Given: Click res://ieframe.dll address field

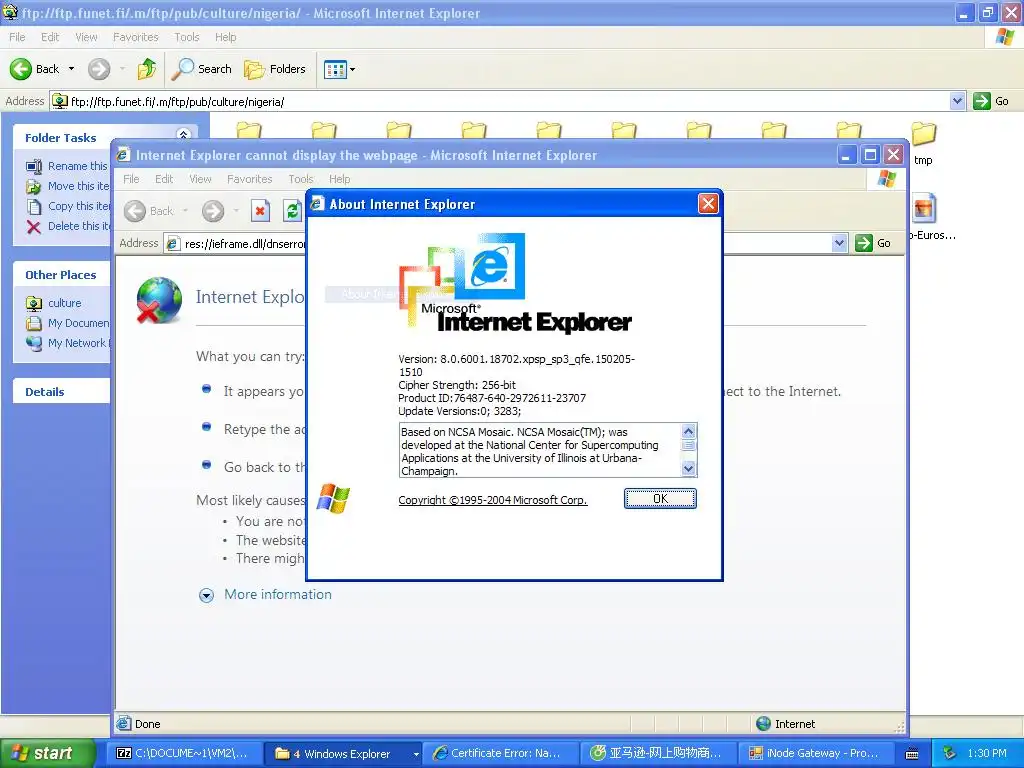Looking at the screenshot, I should tap(235, 244).
